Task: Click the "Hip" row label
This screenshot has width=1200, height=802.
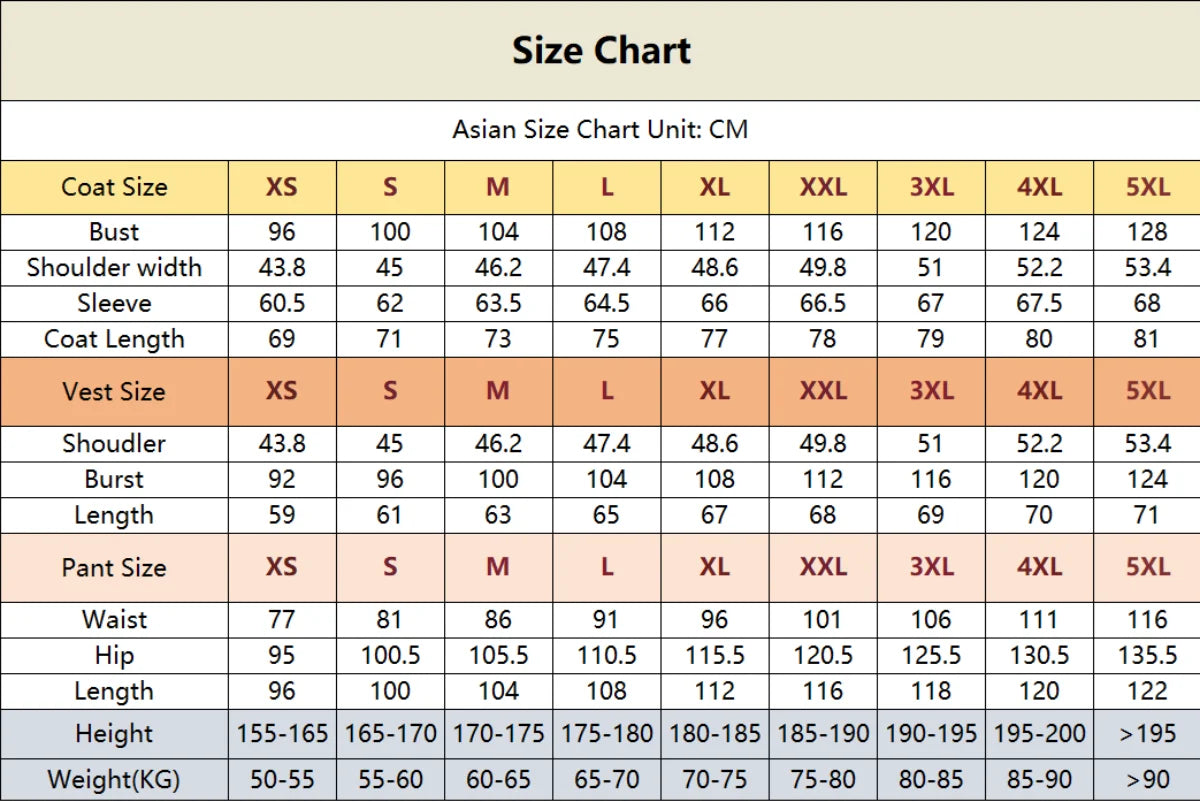Action: [114, 655]
